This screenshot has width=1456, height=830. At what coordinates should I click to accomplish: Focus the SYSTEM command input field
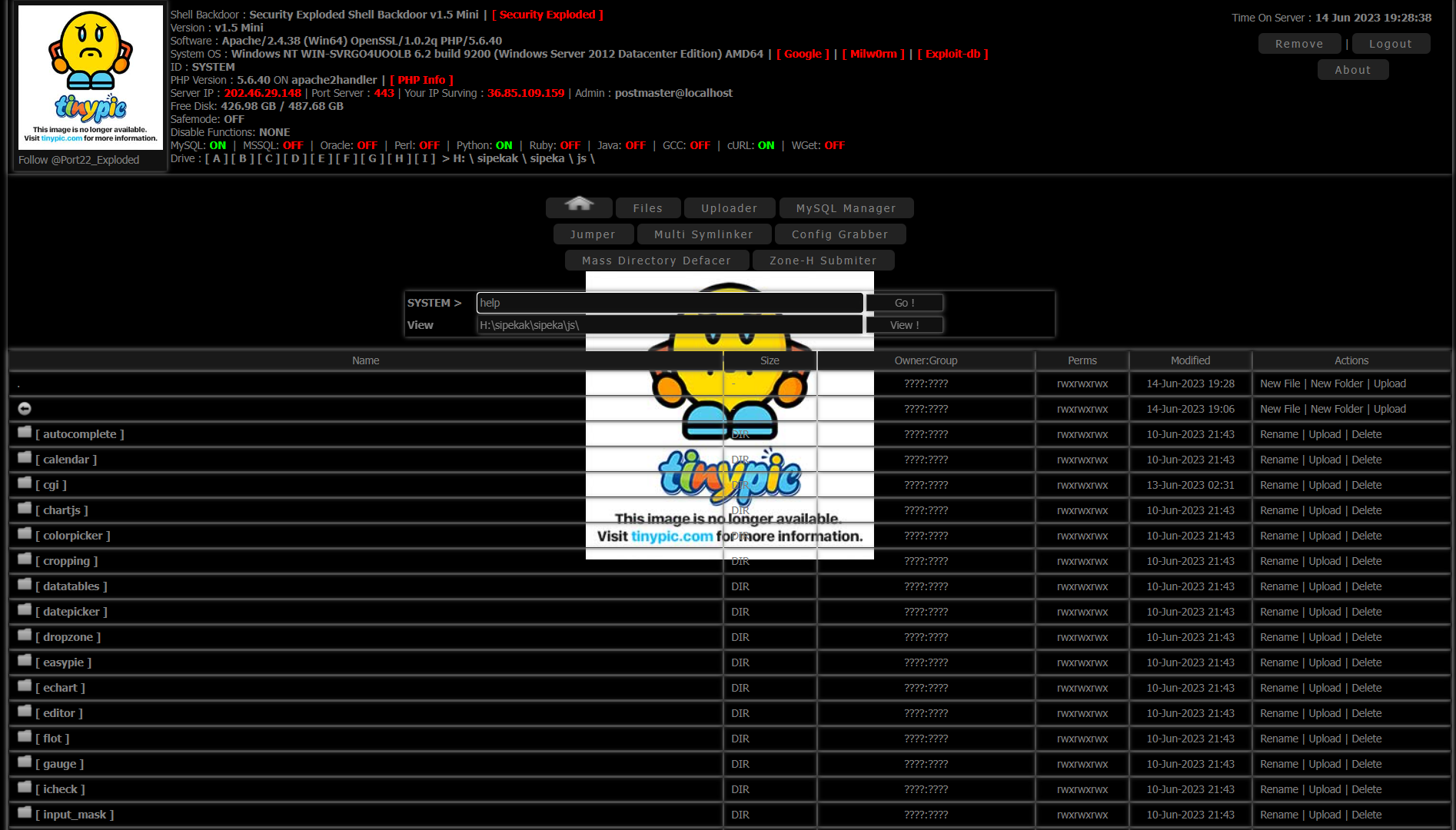670,303
